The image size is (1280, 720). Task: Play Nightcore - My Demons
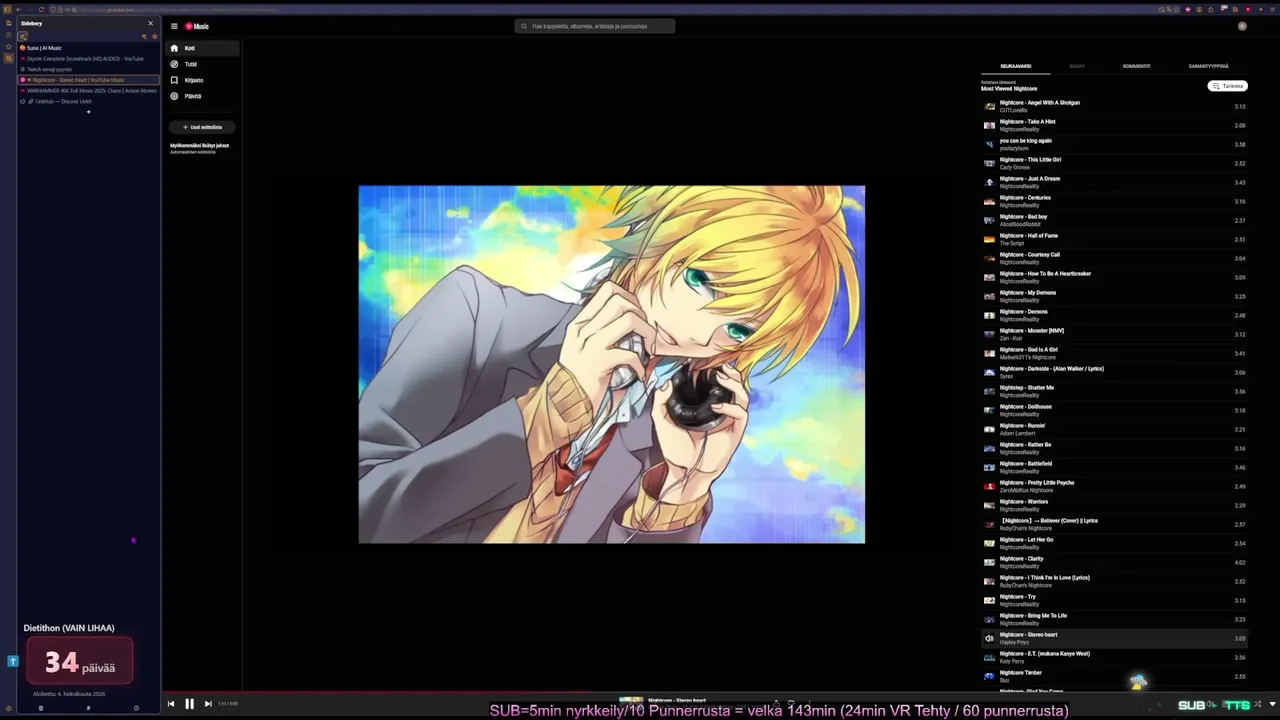tap(1115, 296)
